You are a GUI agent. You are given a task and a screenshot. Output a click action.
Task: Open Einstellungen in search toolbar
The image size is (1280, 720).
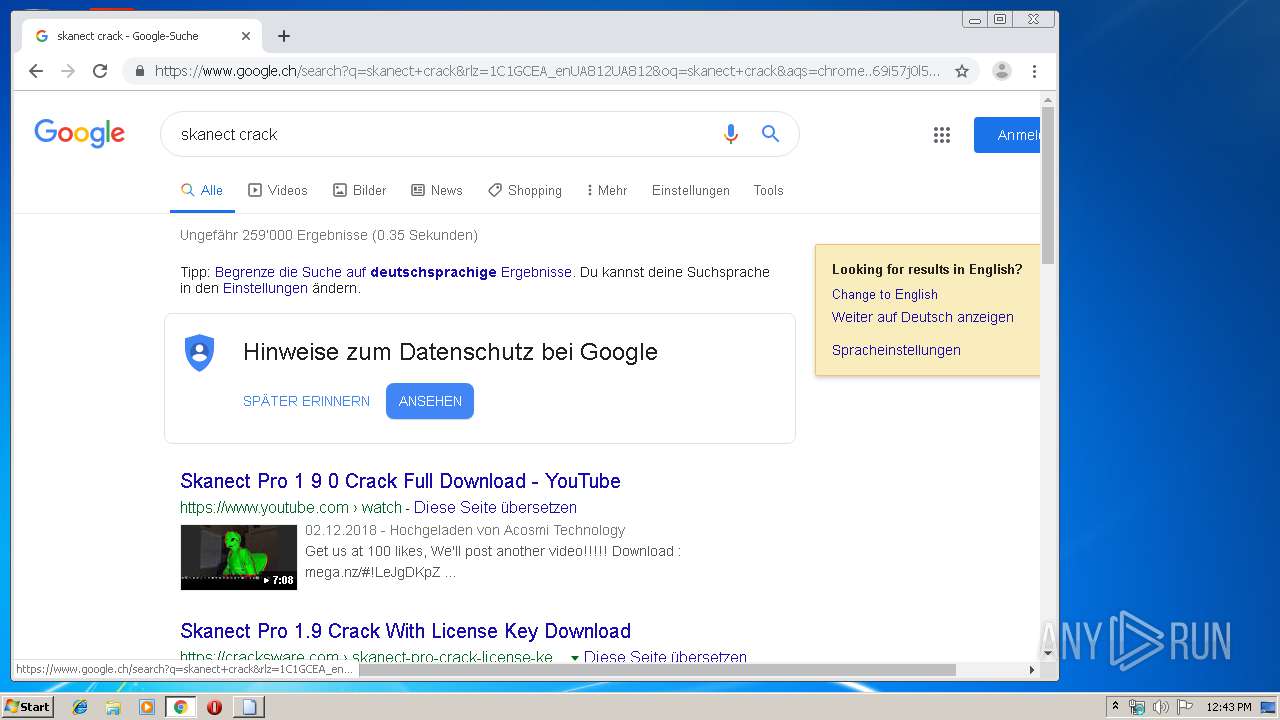[x=691, y=190]
